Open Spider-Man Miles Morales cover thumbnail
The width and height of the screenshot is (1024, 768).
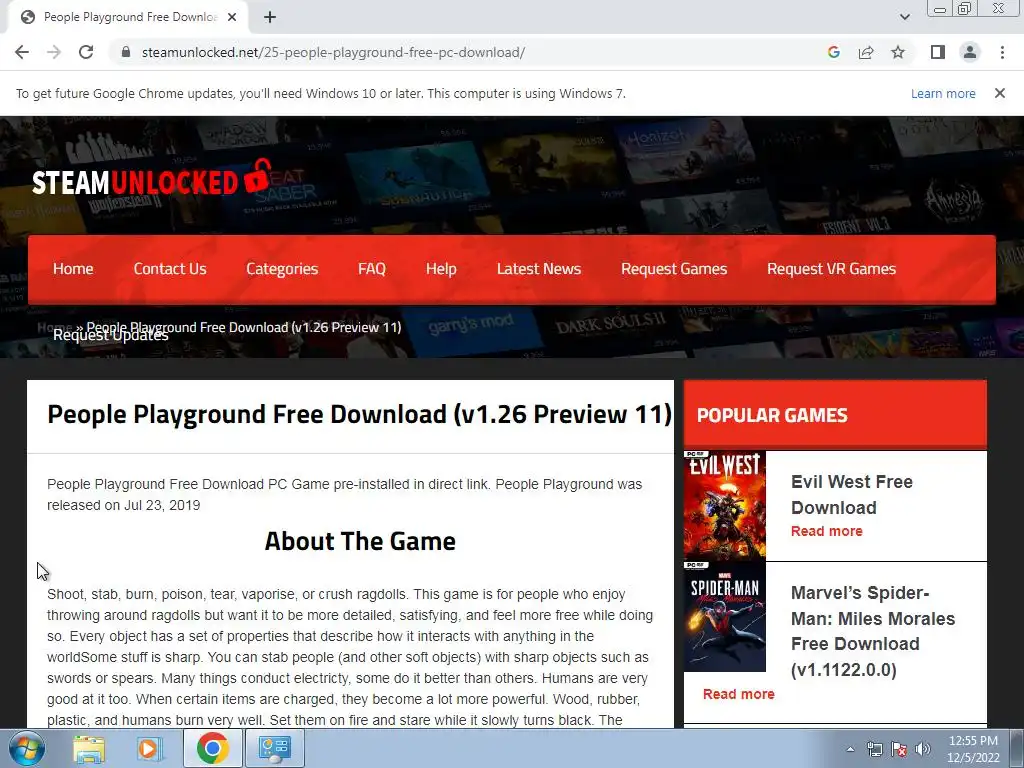pyautogui.click(x=725, y=616)
